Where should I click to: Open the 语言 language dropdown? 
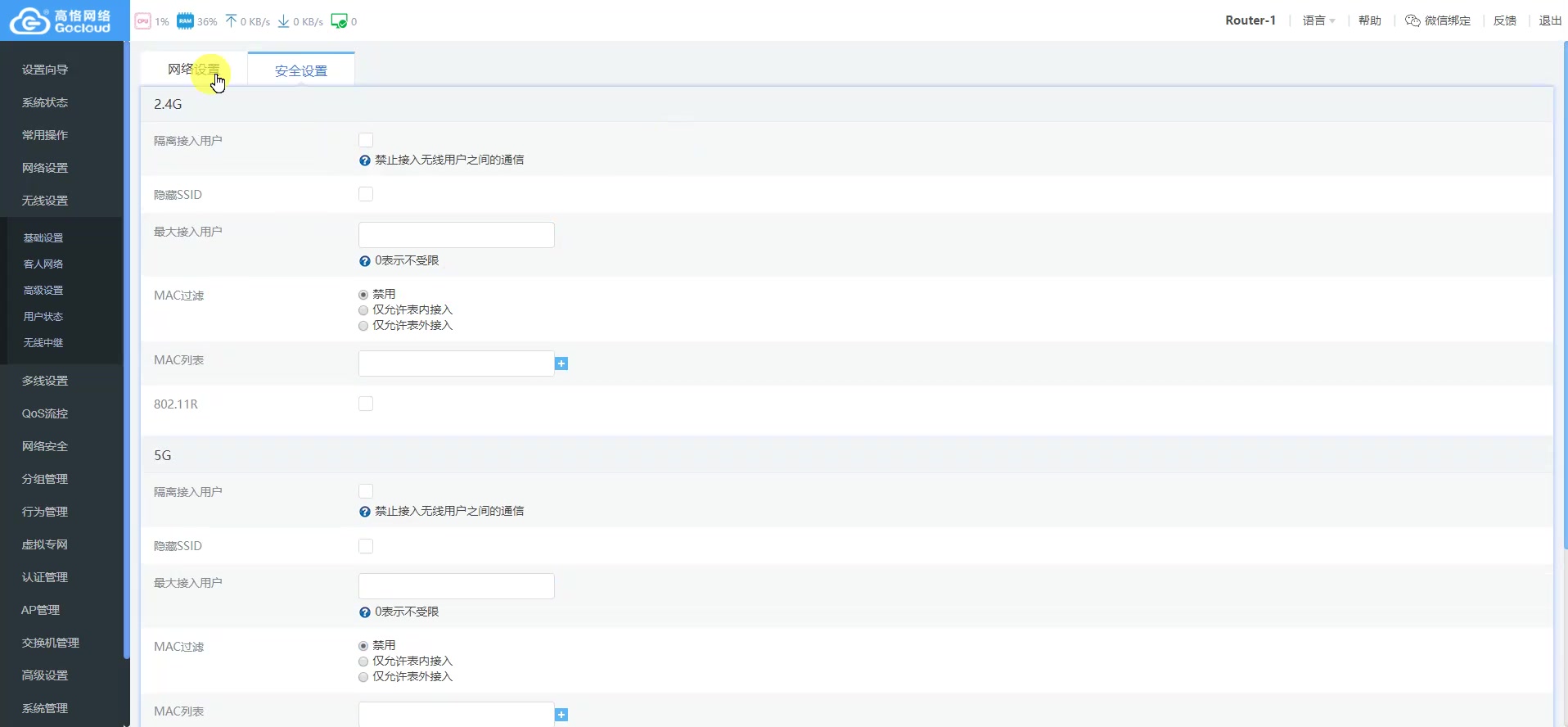pos(1318,20)
